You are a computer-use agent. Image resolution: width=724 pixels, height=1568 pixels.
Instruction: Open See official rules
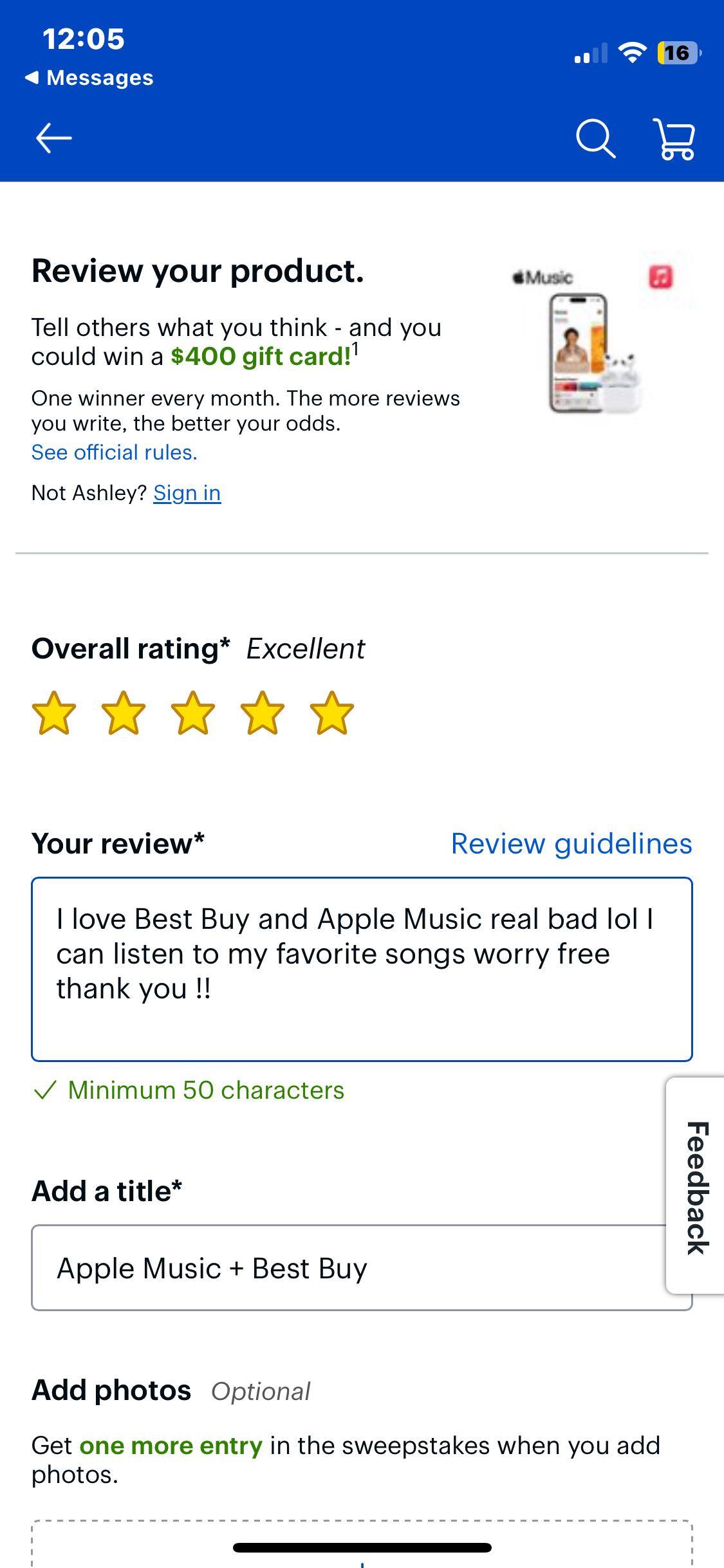tap(115, 452)
